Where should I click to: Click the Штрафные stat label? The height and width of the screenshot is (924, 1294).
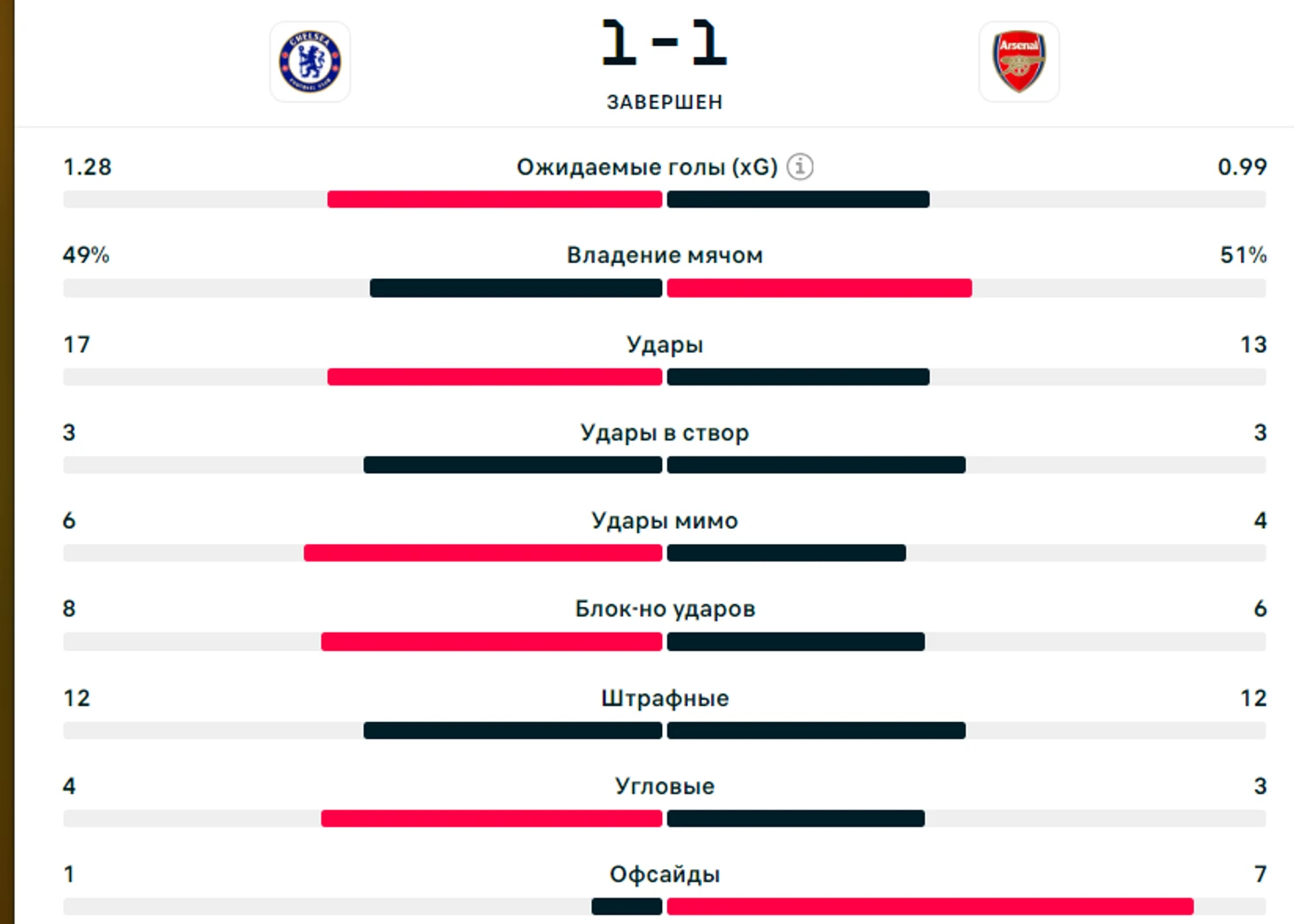(665, 698)
